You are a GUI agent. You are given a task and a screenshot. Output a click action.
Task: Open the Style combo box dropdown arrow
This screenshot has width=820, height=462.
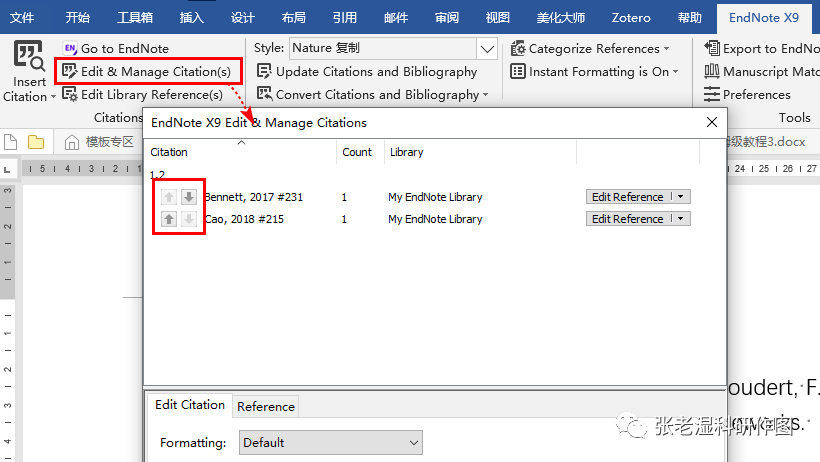(487, 49)
